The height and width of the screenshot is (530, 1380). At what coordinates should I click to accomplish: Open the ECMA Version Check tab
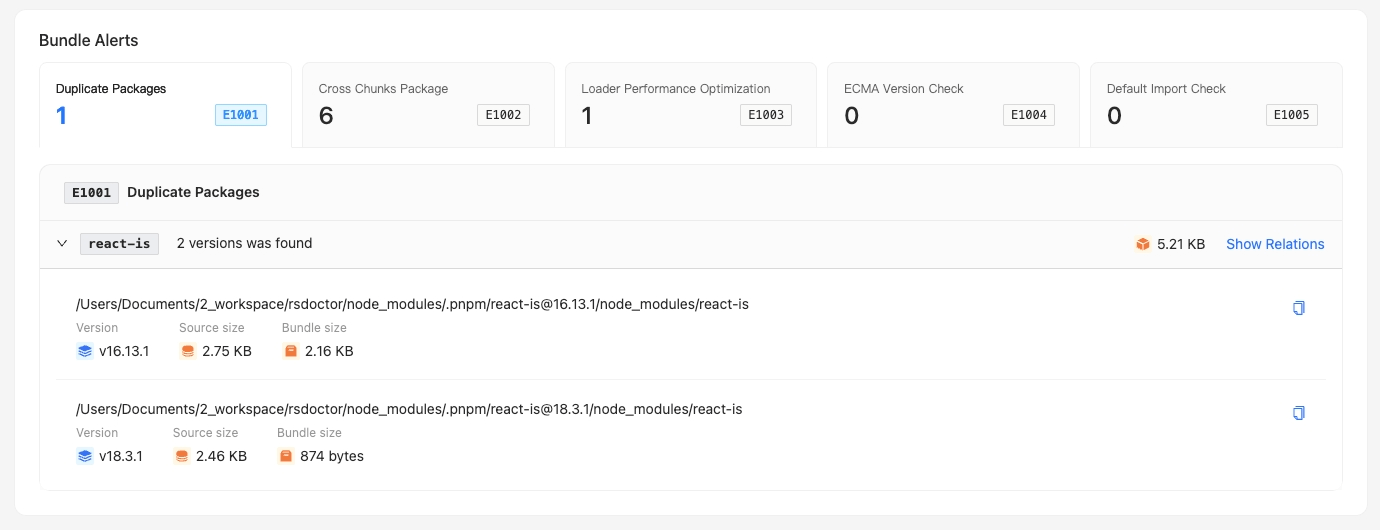[x=954, y=105]
